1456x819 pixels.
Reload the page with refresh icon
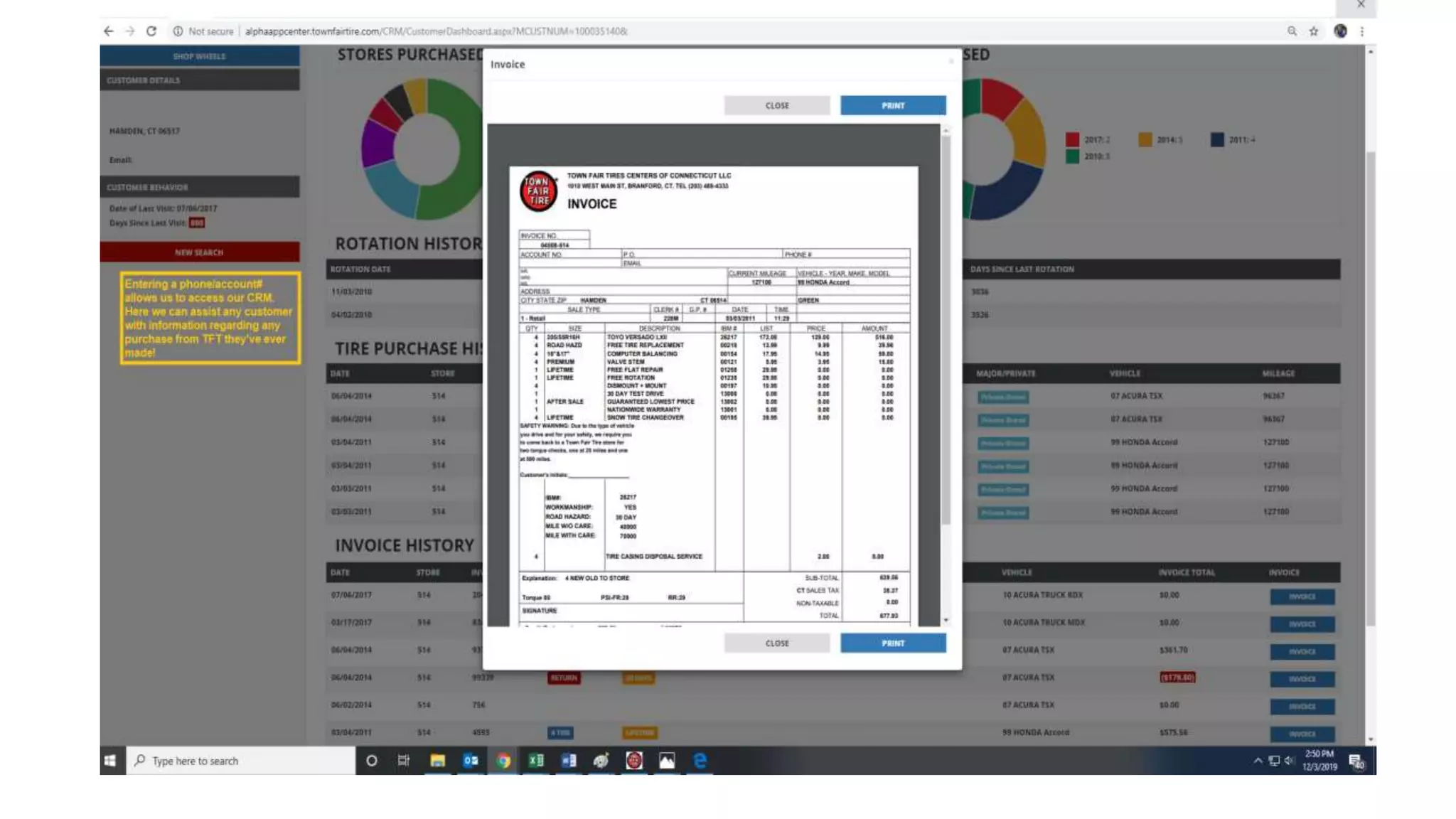pyautogui.click(x=151, y=31)
